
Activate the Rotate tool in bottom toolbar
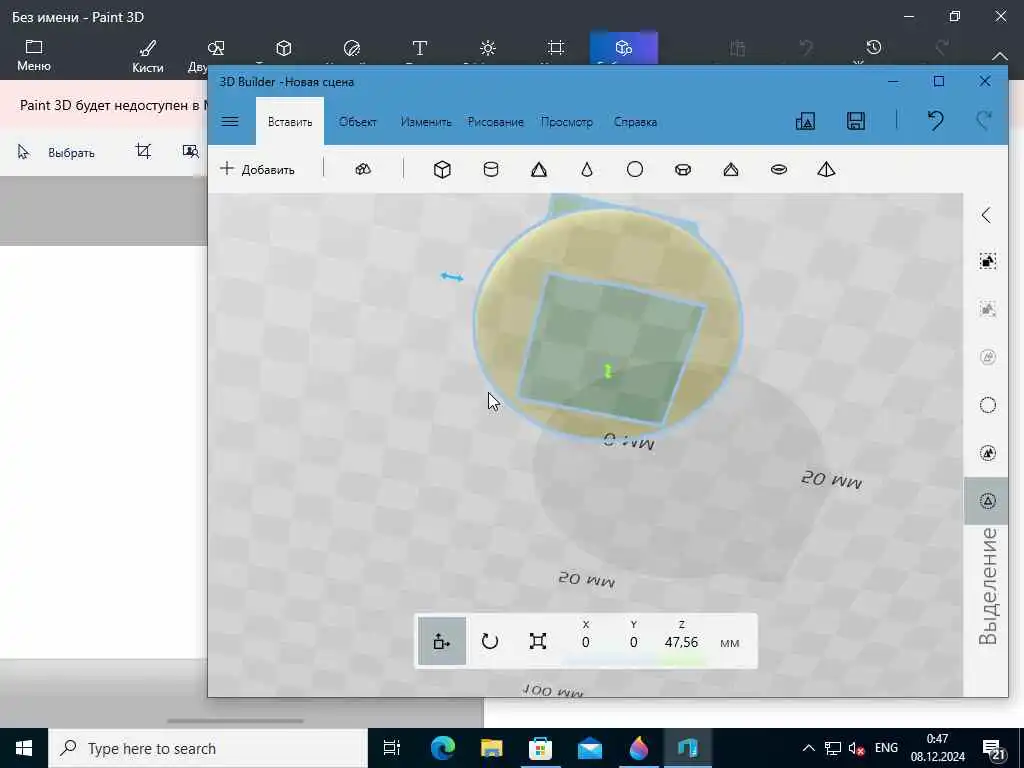490,641
